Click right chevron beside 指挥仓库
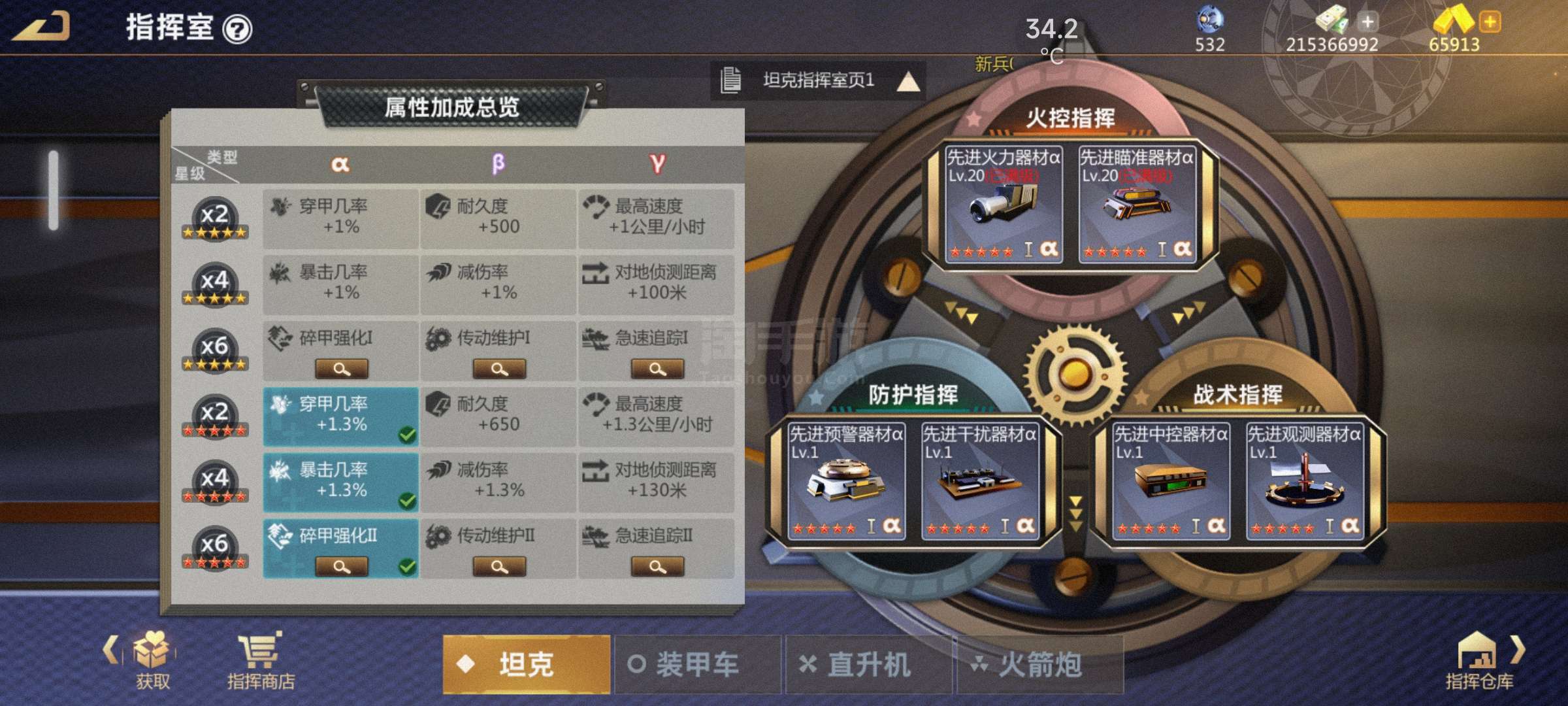The width and height of the screenshot is (1568, 706). (x=1519, y=650)
